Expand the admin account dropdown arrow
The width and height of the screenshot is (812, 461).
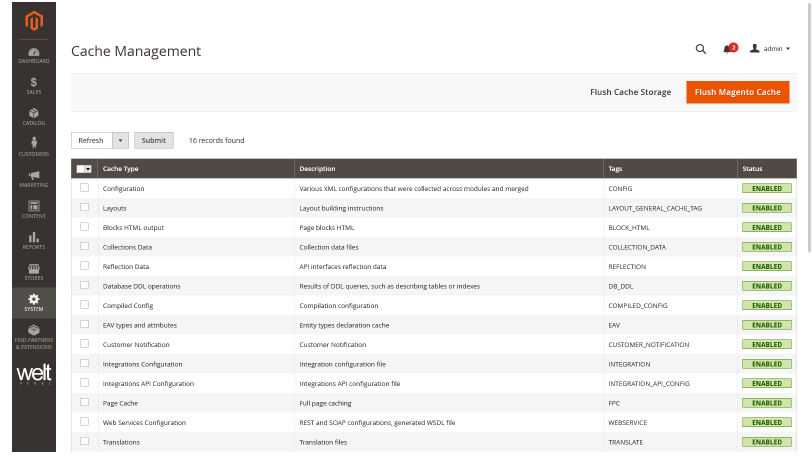[x=788, y=49]
